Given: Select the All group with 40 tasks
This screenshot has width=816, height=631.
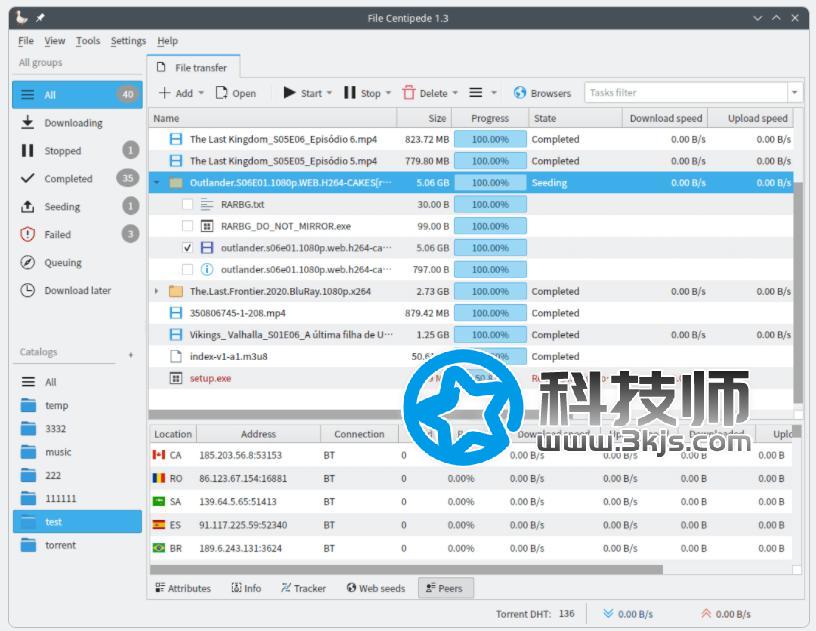Looking at the screenshot, I should point(77,95).
